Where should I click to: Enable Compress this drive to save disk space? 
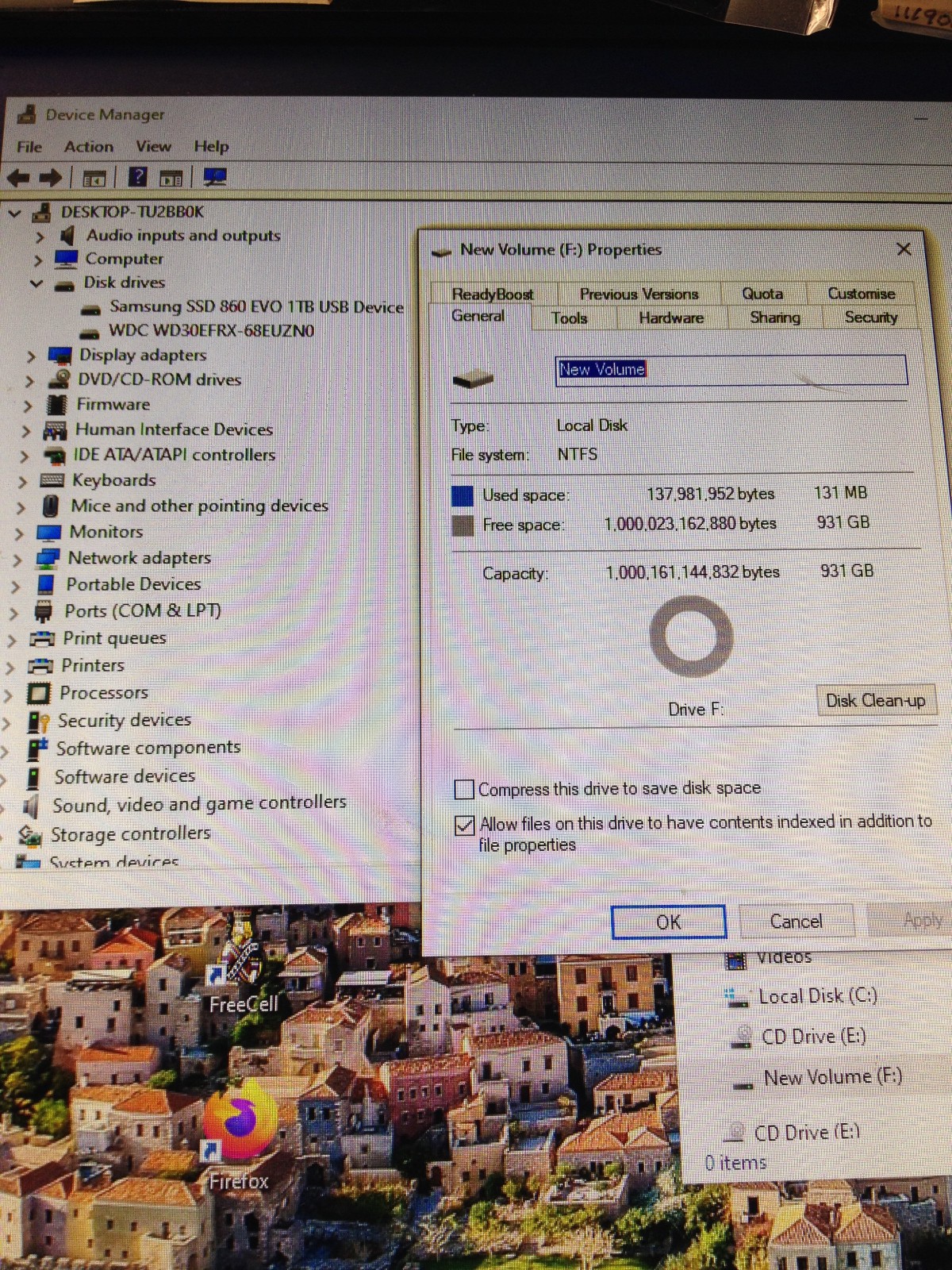(464, 790)
